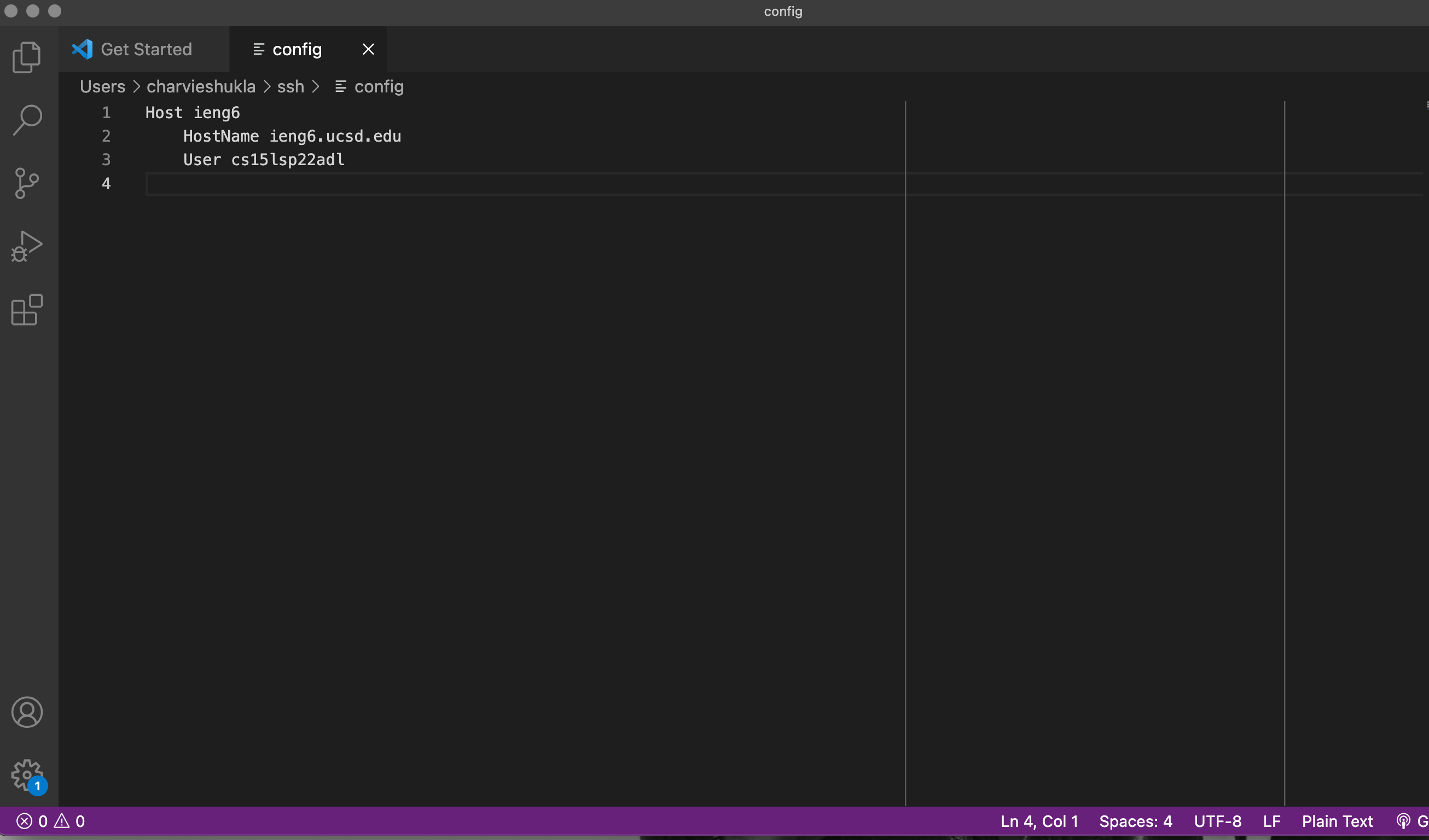The width and height of the screenshot is (1429, 840).
Task: Open the config breadcrumb file item
Action: click(x=378, y=87)
